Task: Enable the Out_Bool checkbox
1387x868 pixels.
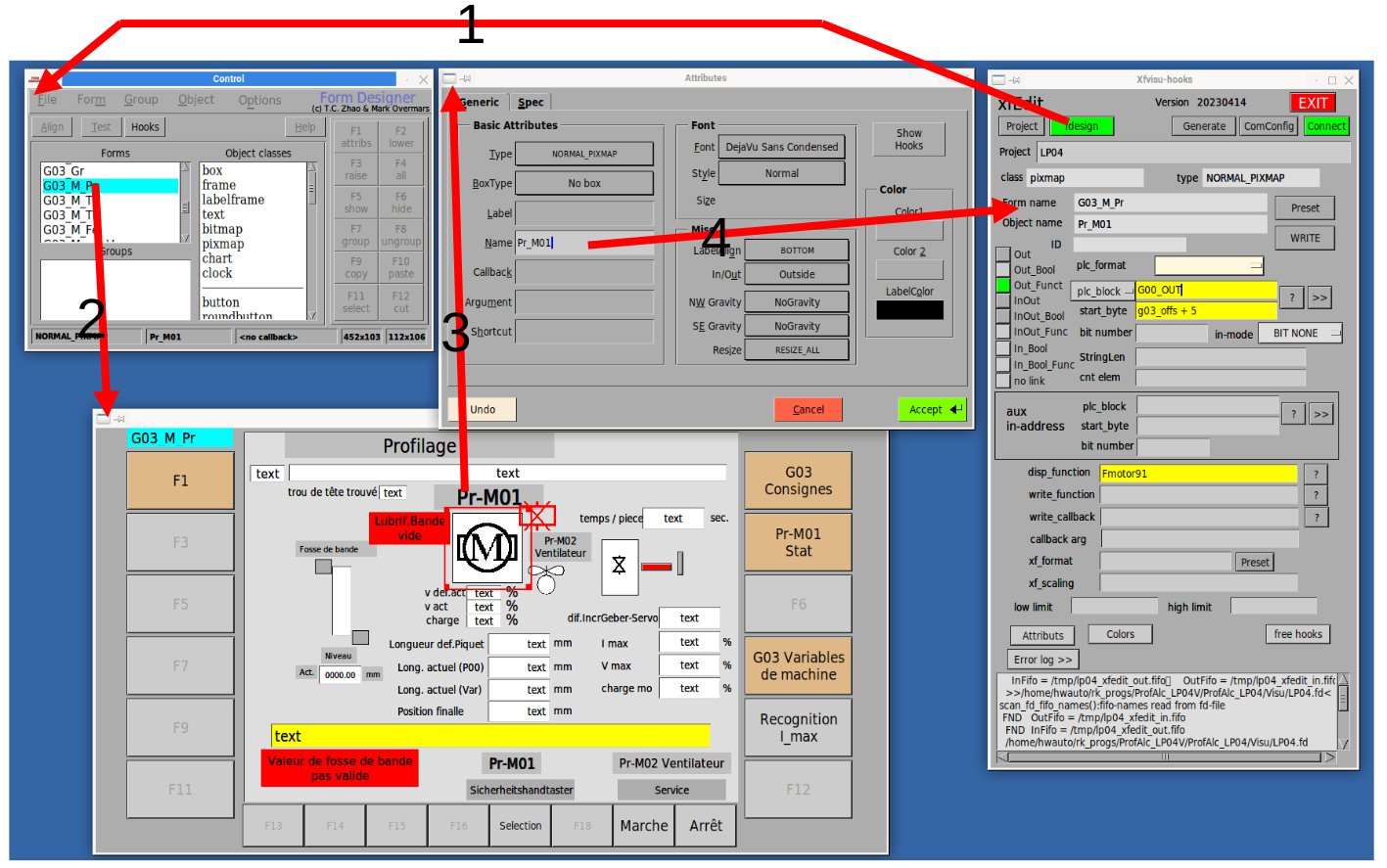Action: click(1003, 270)
